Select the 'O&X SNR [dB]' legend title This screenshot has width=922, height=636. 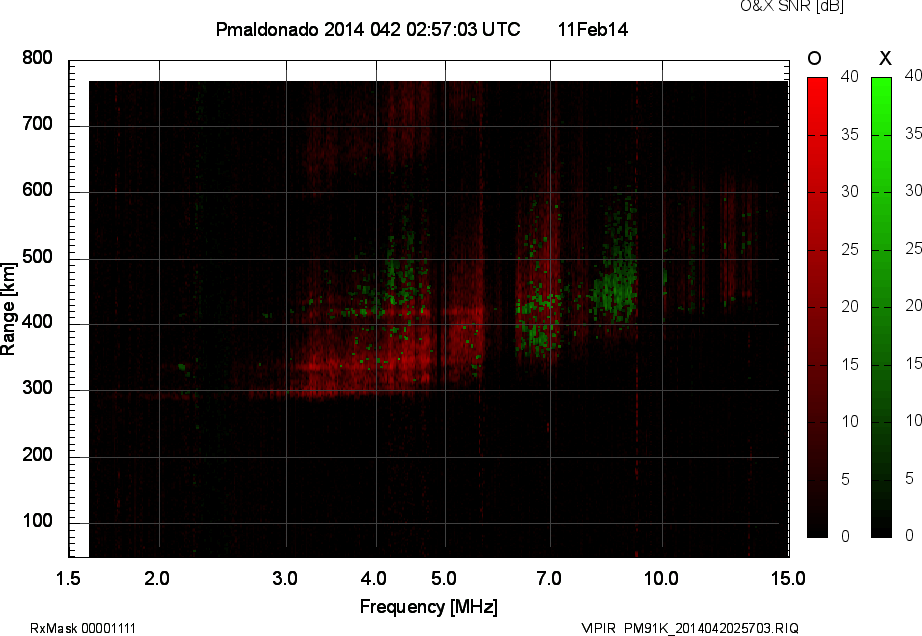point(777,7)
